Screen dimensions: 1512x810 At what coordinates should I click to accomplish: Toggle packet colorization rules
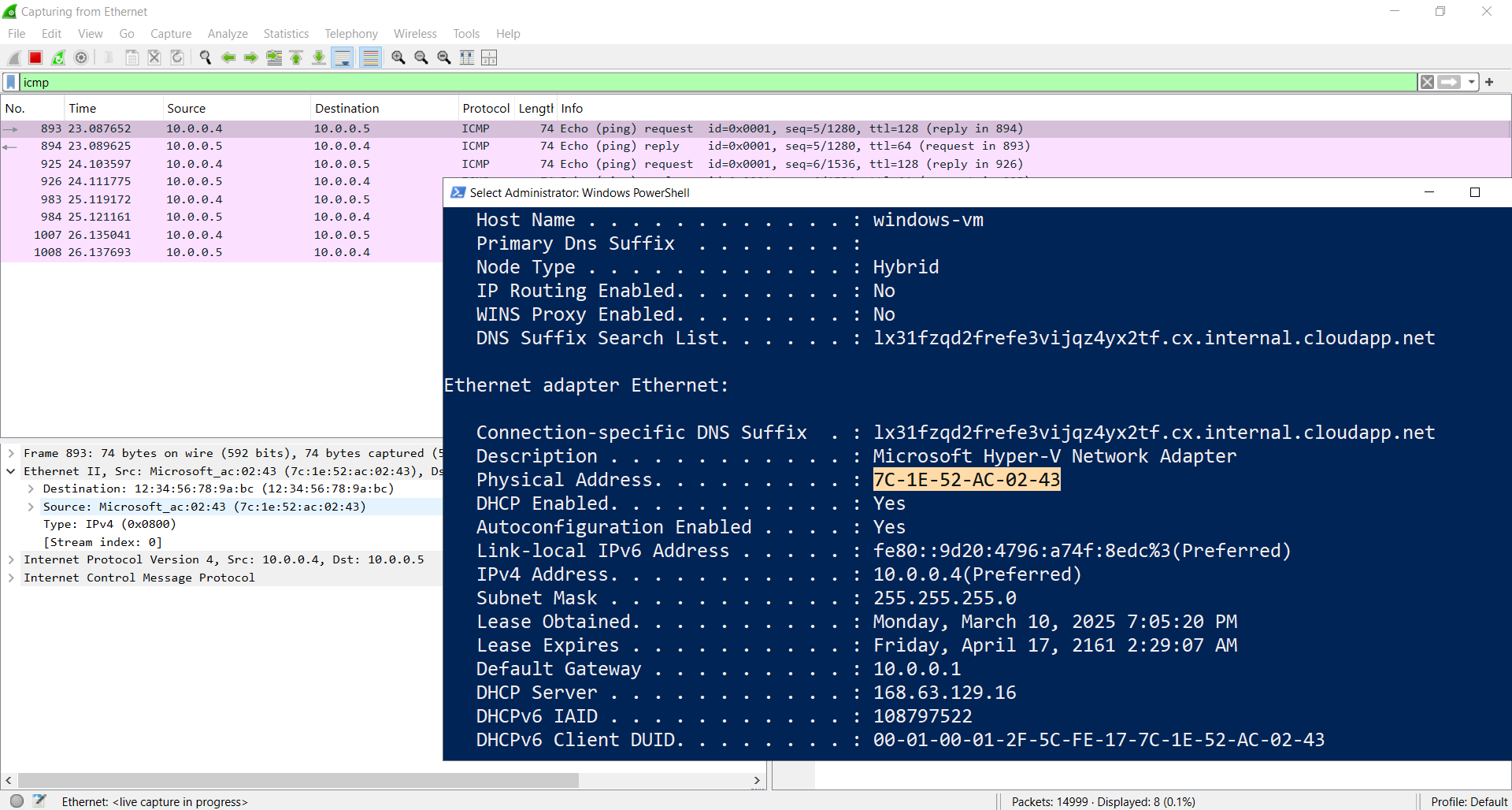(x=370, y=58)
